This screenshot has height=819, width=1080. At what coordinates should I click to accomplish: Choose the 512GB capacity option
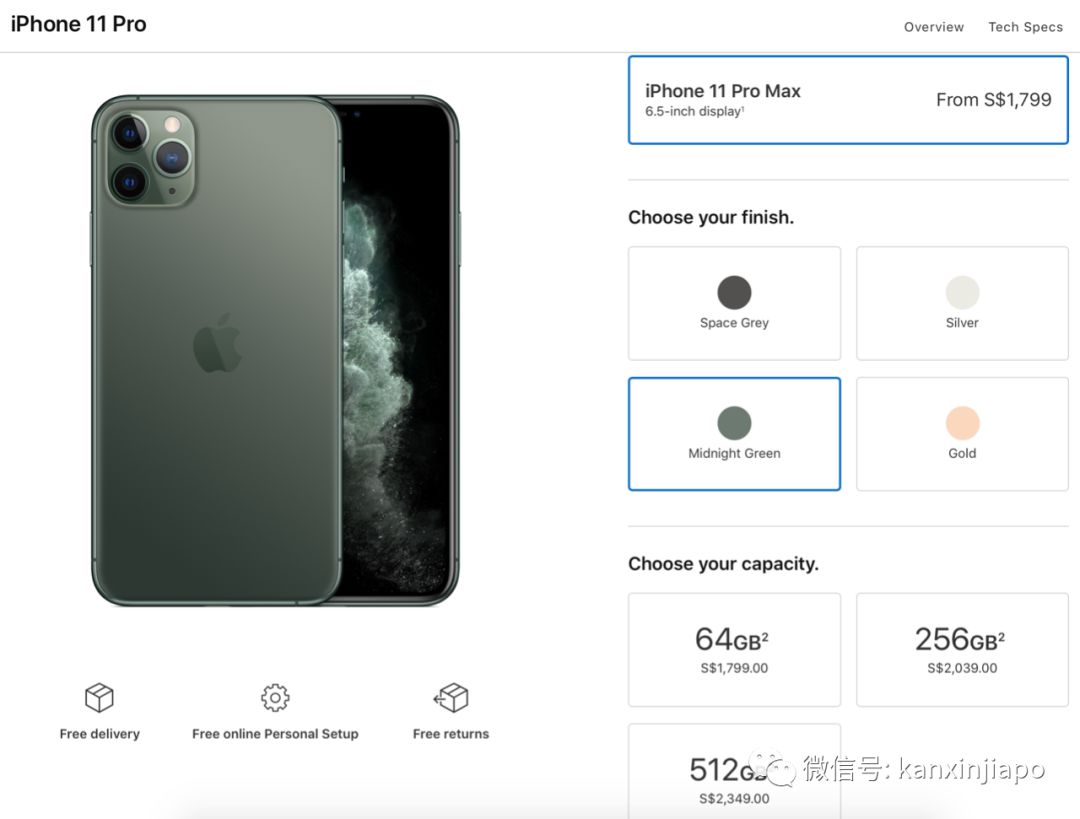tap(734, 775)
